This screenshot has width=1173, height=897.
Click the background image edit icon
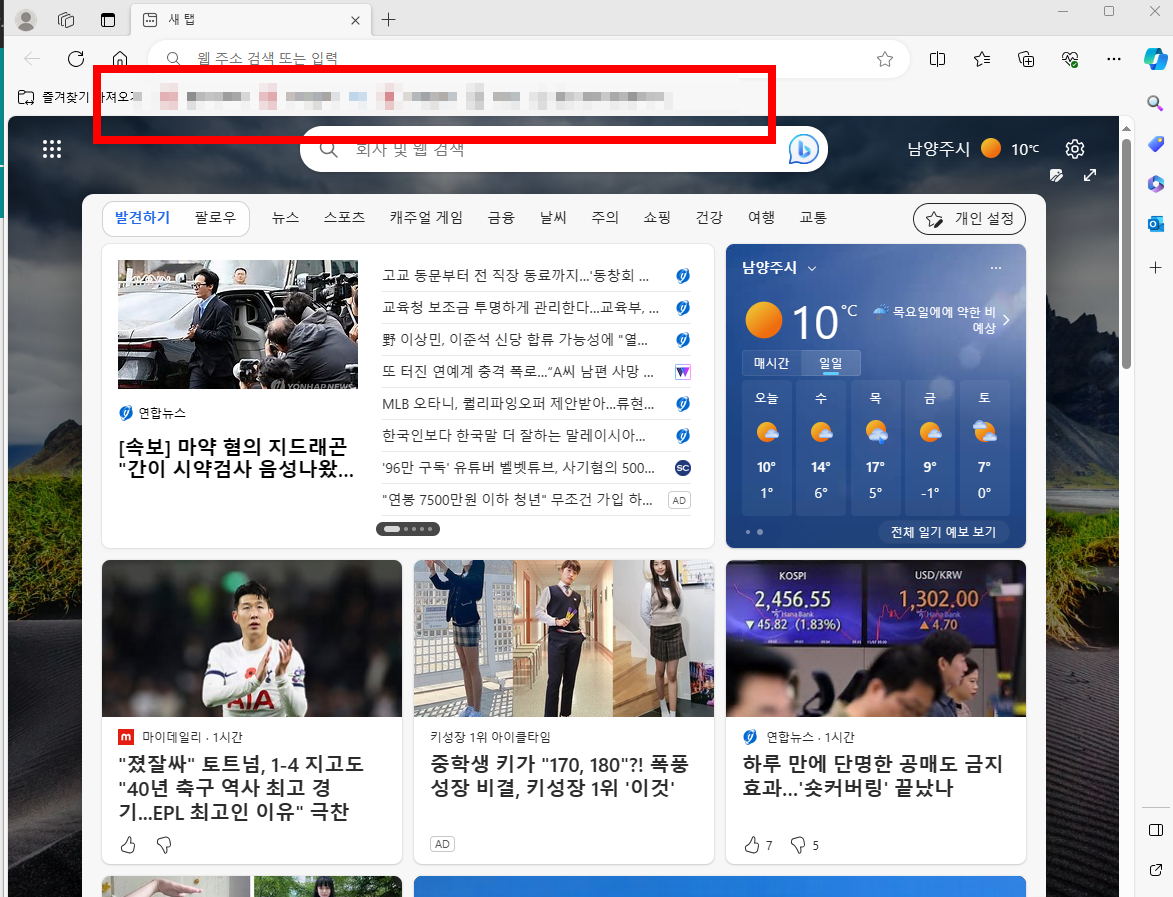(1056, 175)
